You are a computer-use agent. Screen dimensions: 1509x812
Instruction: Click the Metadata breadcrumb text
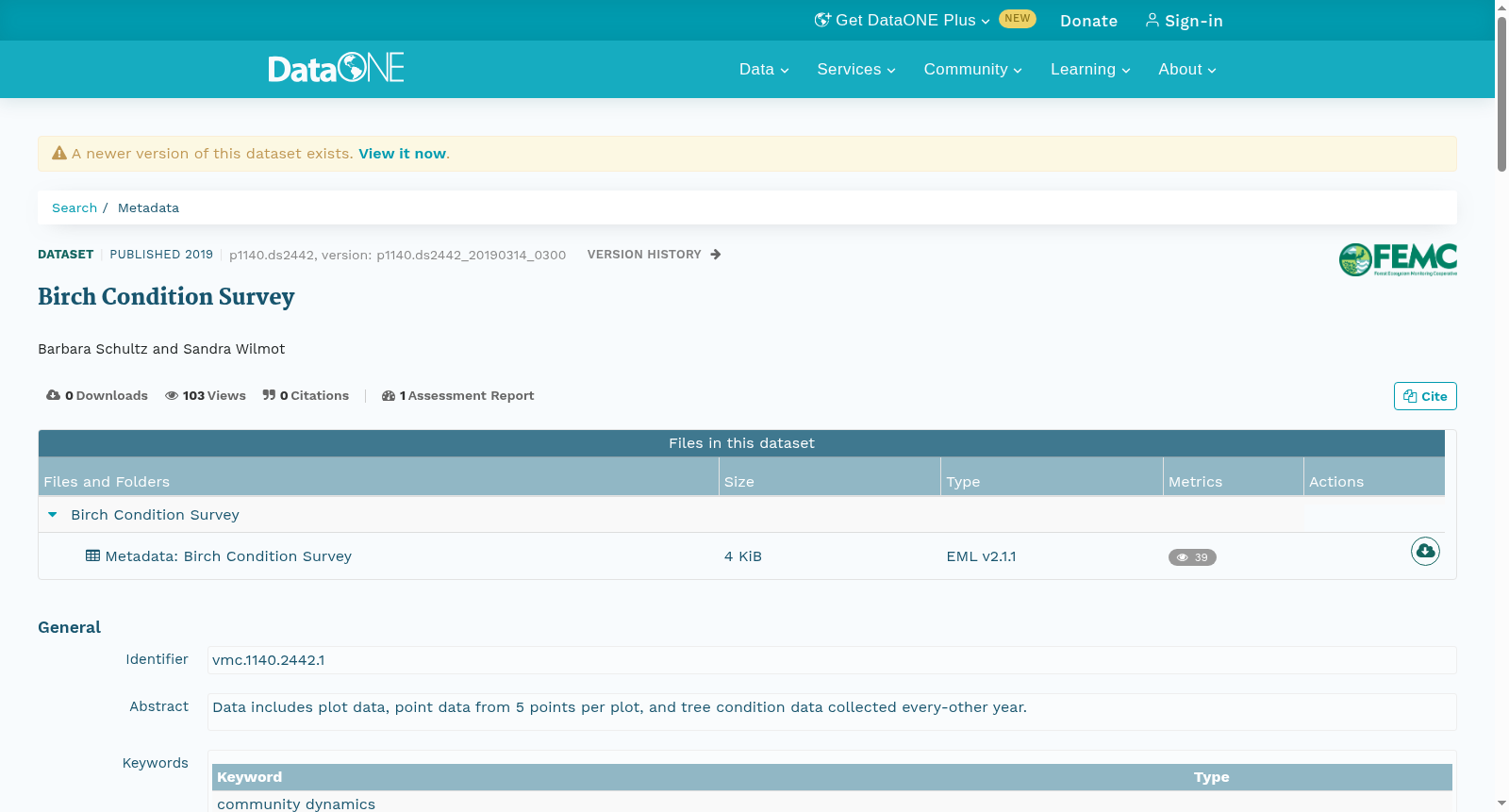coord(148,207)
